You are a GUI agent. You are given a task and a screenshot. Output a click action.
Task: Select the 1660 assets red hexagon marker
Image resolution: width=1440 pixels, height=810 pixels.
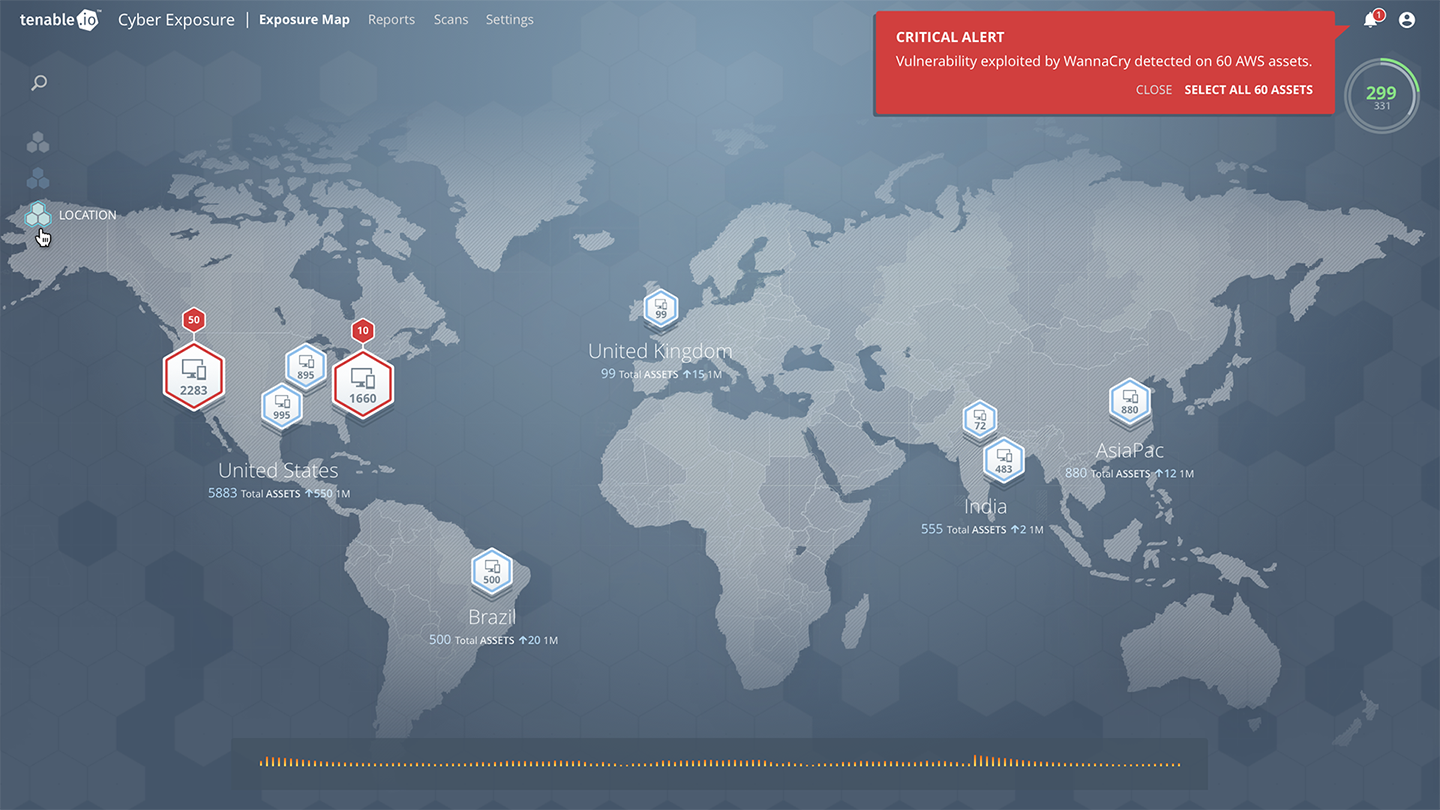click(362, 384)
